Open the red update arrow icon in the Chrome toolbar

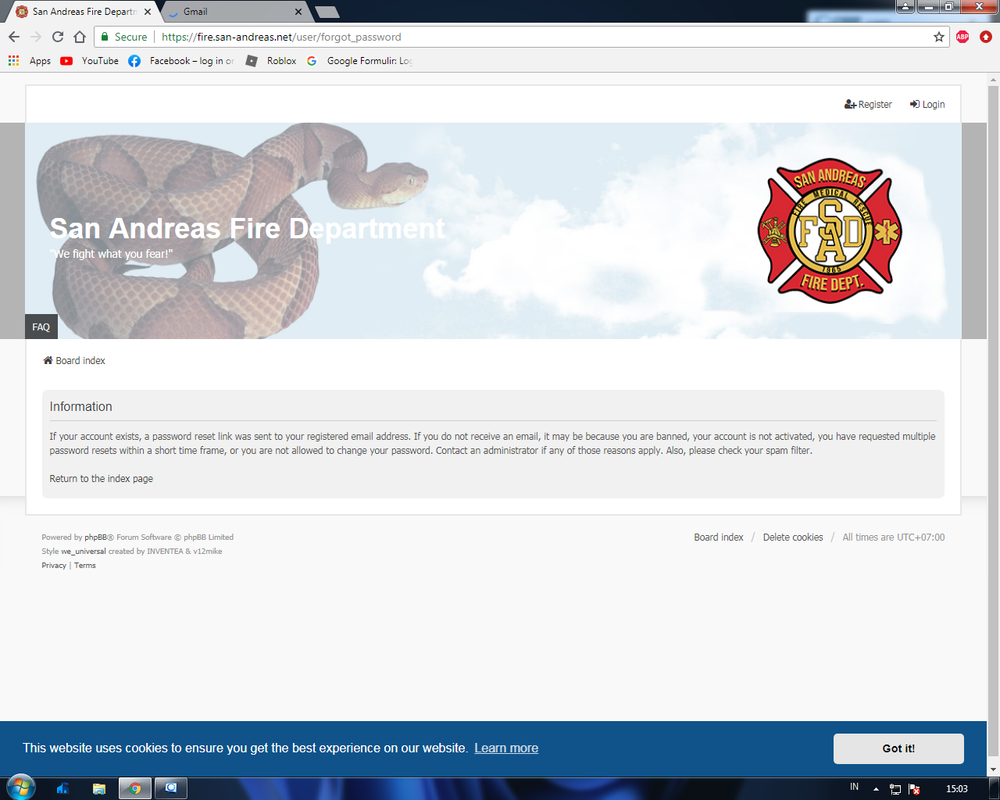[x=985, y=37]
